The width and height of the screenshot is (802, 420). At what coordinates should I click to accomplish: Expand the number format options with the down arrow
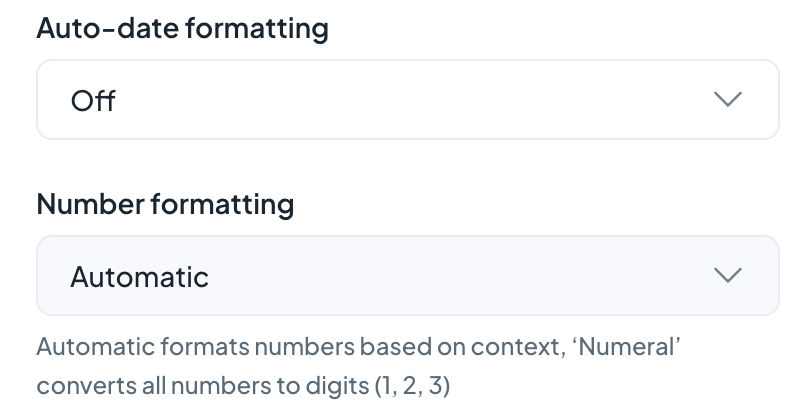(x=727, y=275)
